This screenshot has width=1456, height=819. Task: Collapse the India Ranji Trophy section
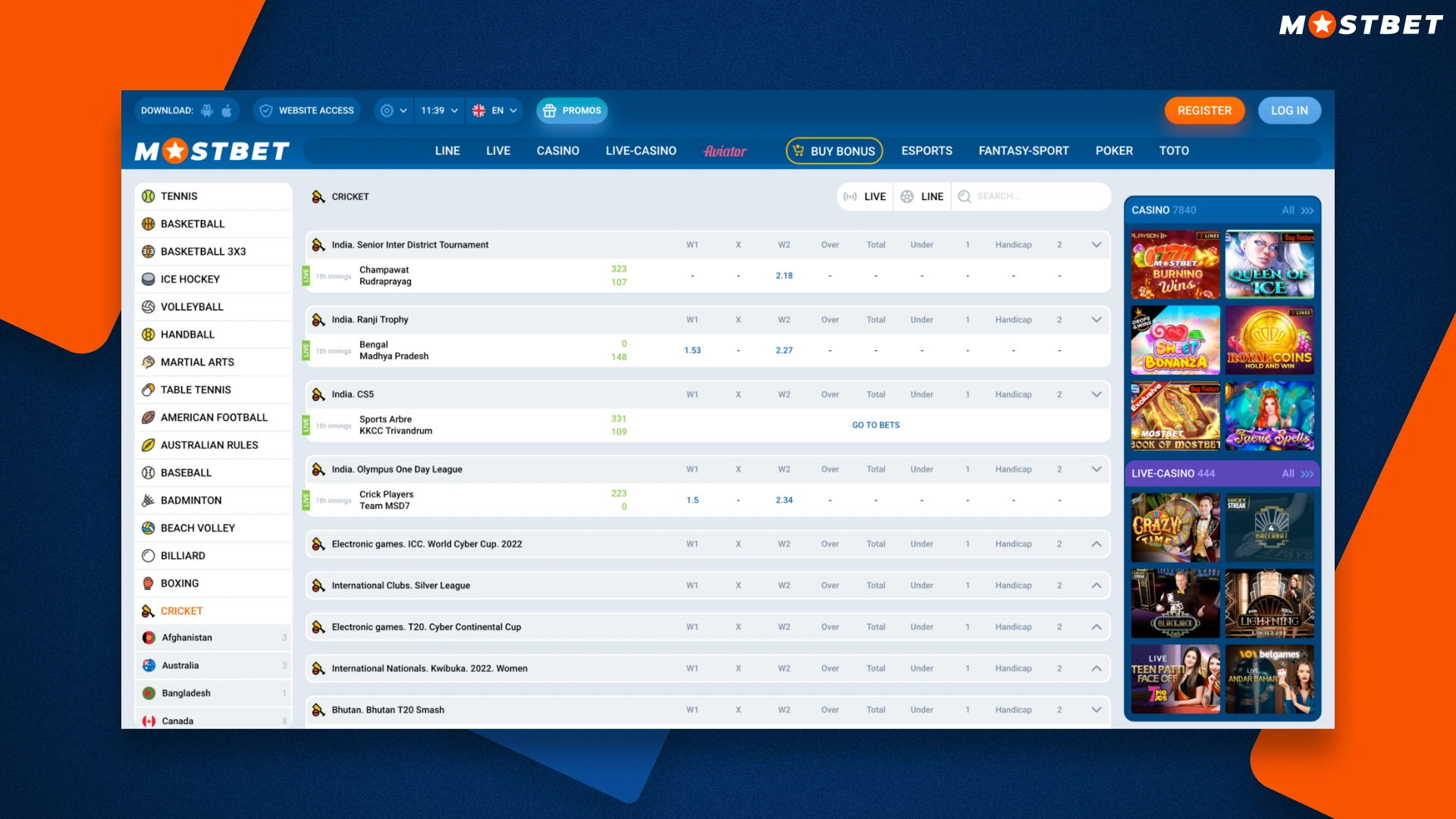(x=1097, y=320)
